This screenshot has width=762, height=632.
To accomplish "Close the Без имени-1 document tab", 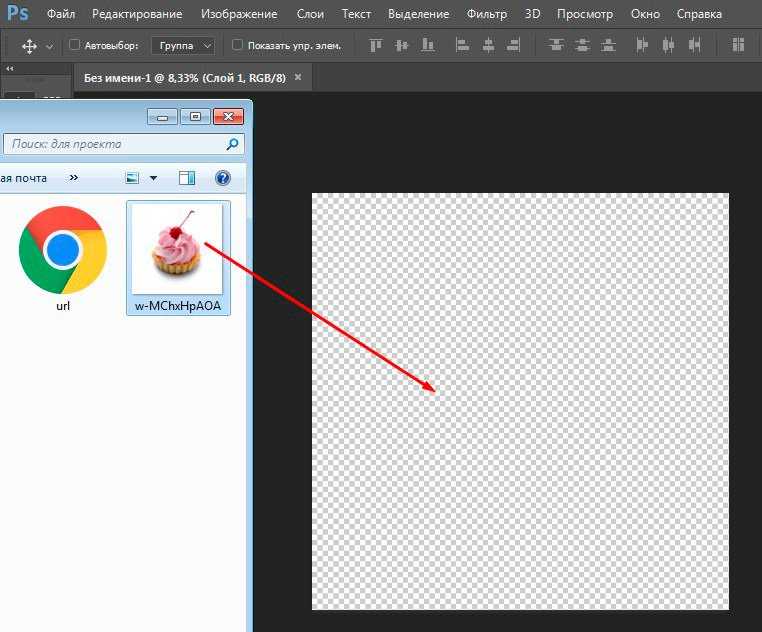I will point(298,77).
